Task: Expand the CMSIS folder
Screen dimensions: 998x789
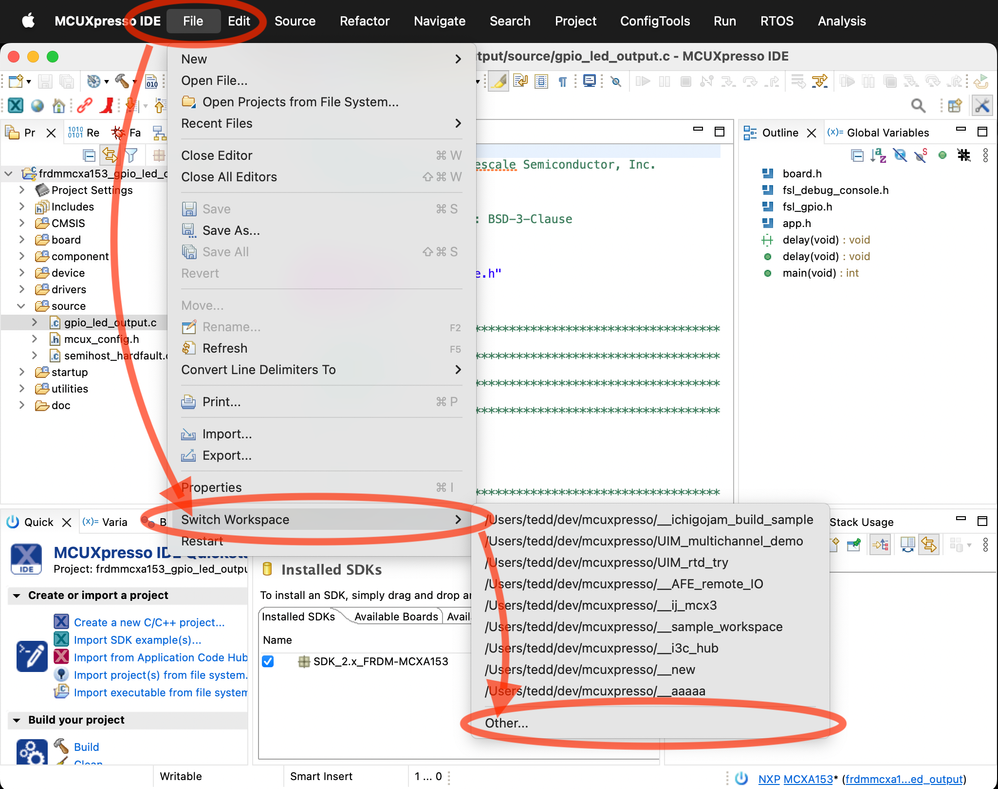Action: (22, 223)
